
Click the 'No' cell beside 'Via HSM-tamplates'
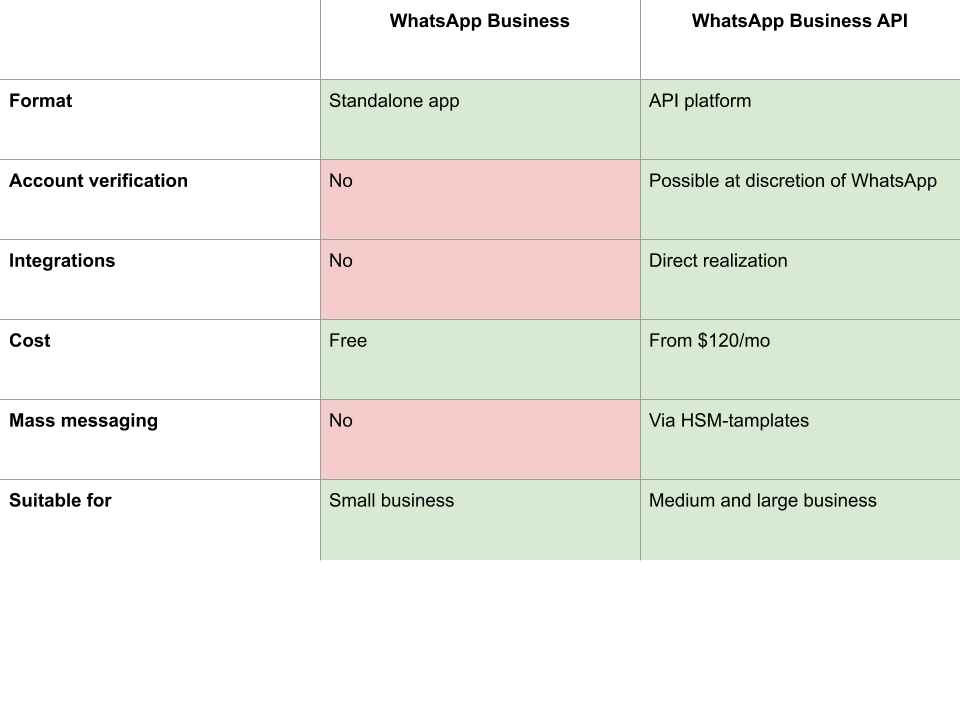pos(480,439)
